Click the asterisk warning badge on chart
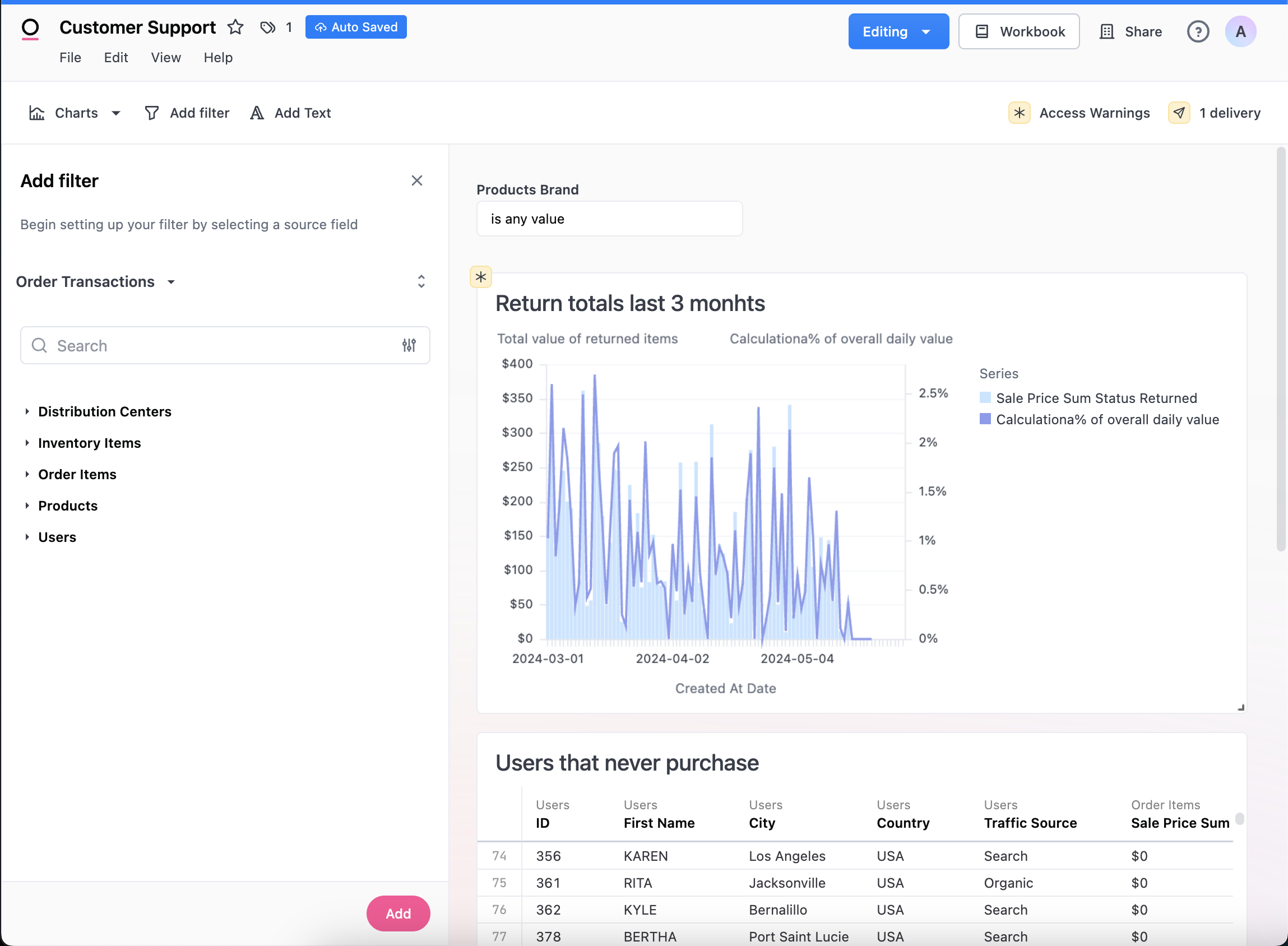The width and height of the screenshot is (1288, 946). pyautogui.click(x=480, y=277)
